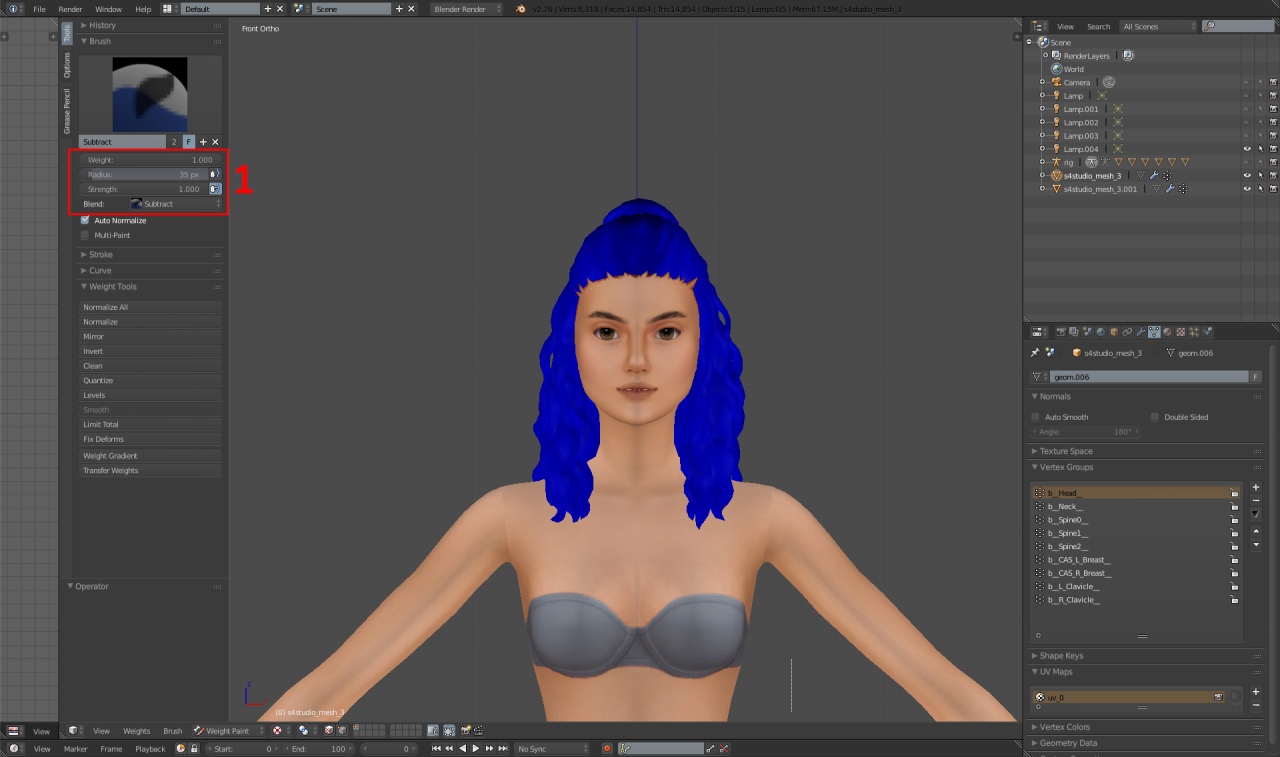Open the All Scenes outliner filter dropdown
This screenshot has width=1280, height=757.
pos(1158,26)
